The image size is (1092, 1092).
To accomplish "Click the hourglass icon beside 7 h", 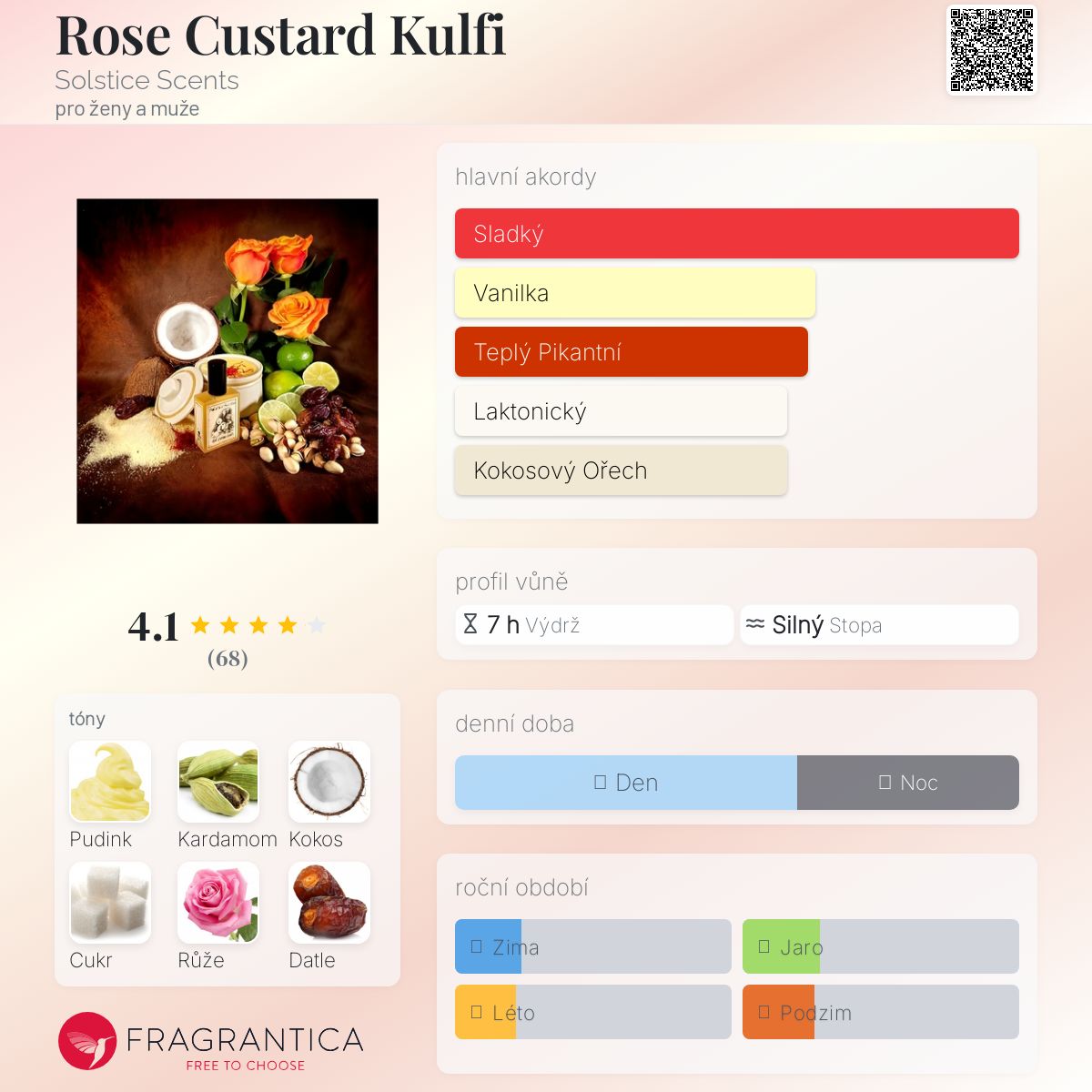I will click(x=470, y=624).
